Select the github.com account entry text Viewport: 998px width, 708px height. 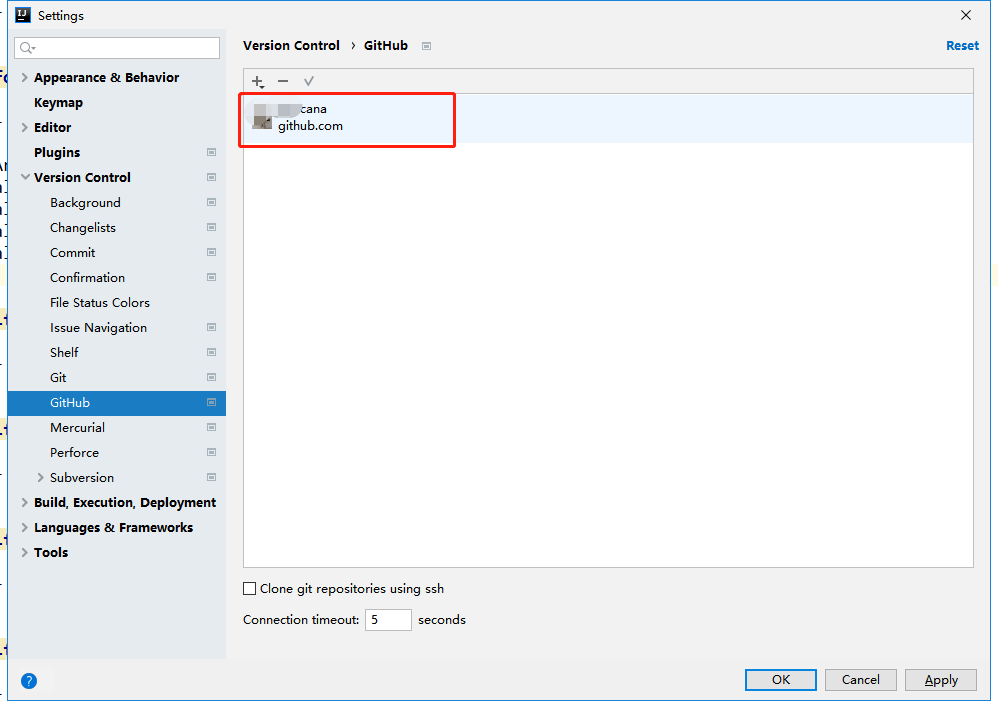[x=311, y=126]
